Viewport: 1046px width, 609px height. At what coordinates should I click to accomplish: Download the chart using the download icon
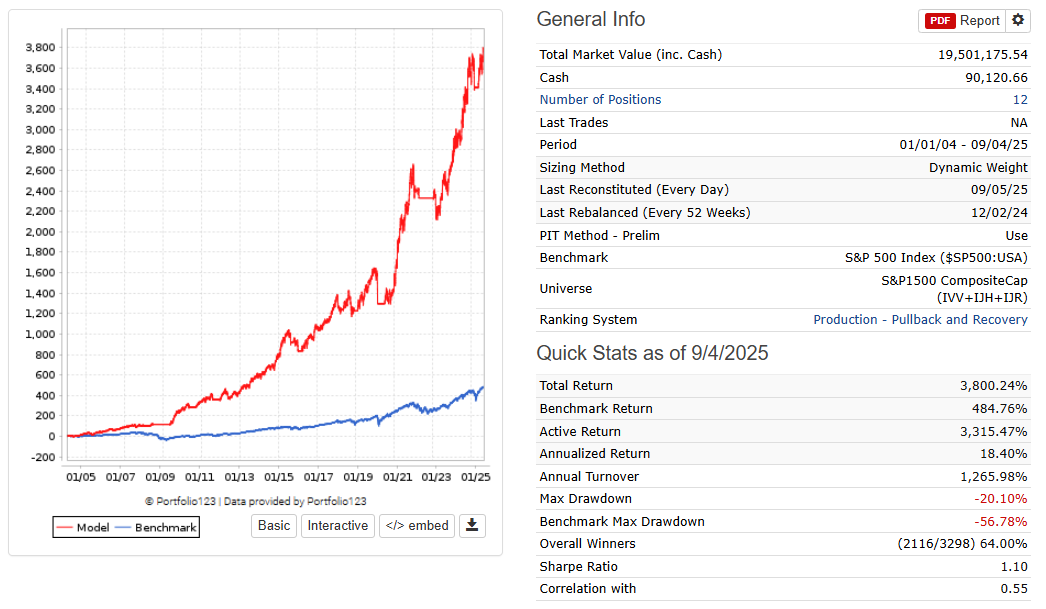(472, 525)
